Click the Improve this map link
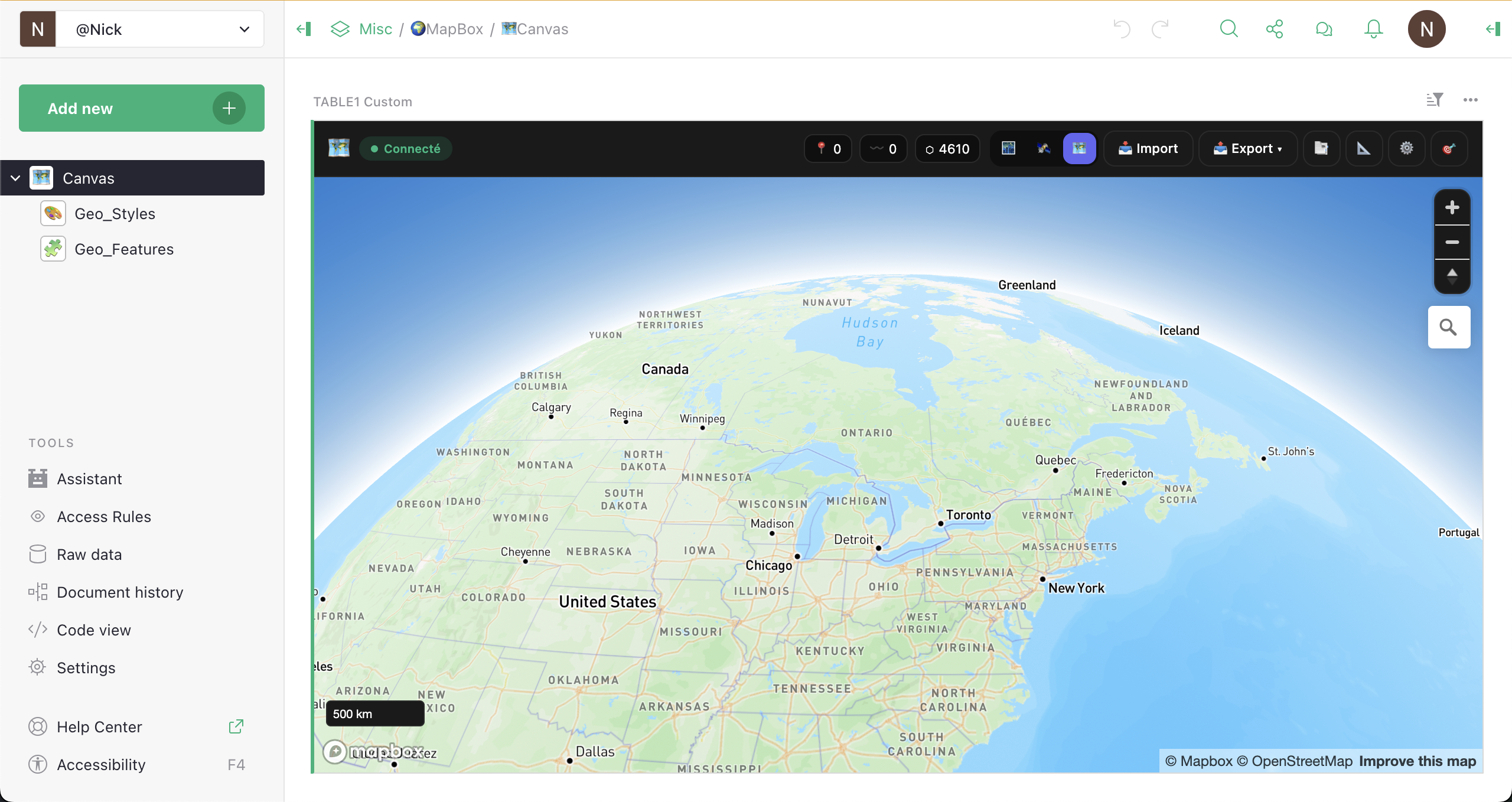 click(x=1417, y=761)
